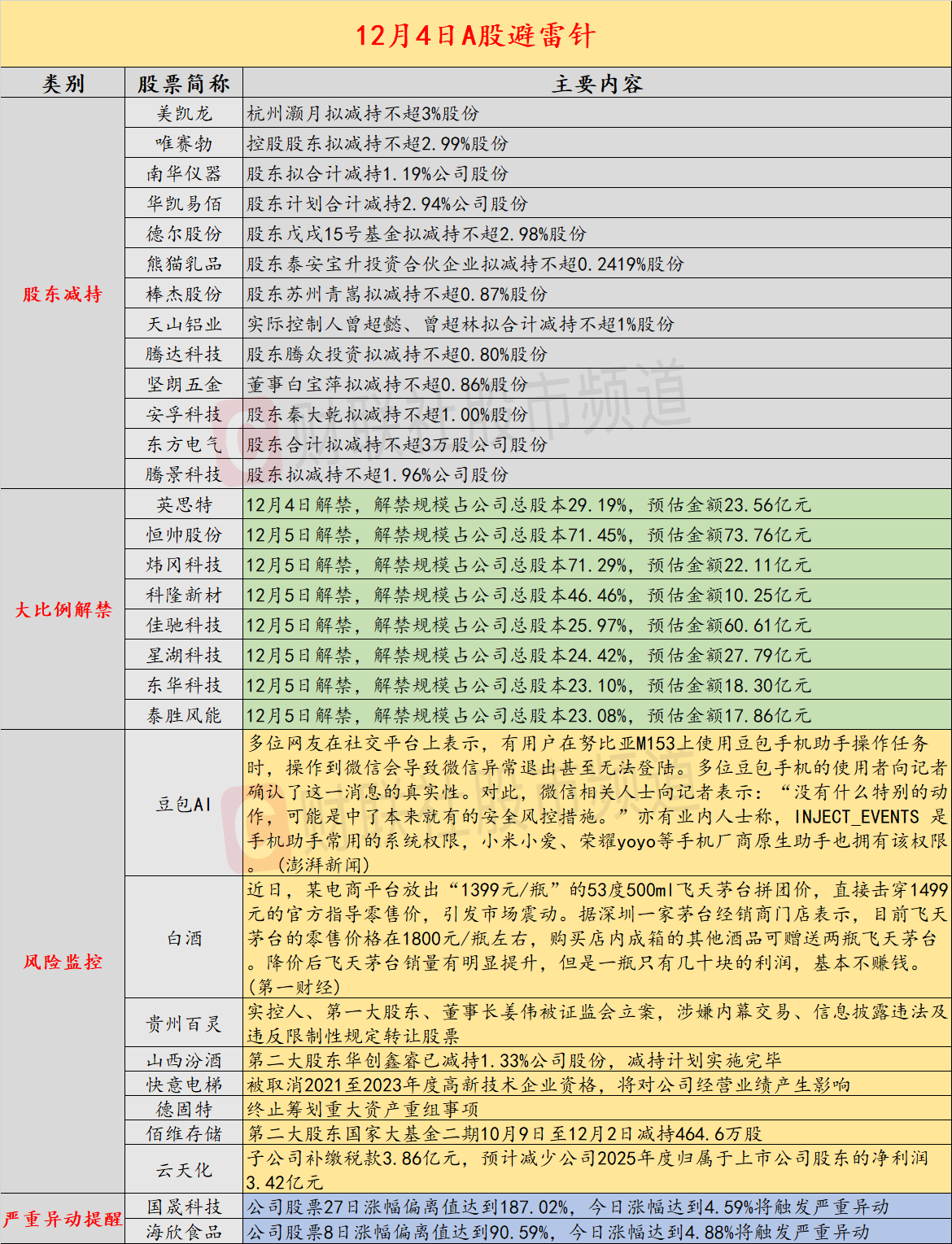The image size is (952, 1244).
Task: Select stock name '山西汾酒'
Action: coord(184,1061)
